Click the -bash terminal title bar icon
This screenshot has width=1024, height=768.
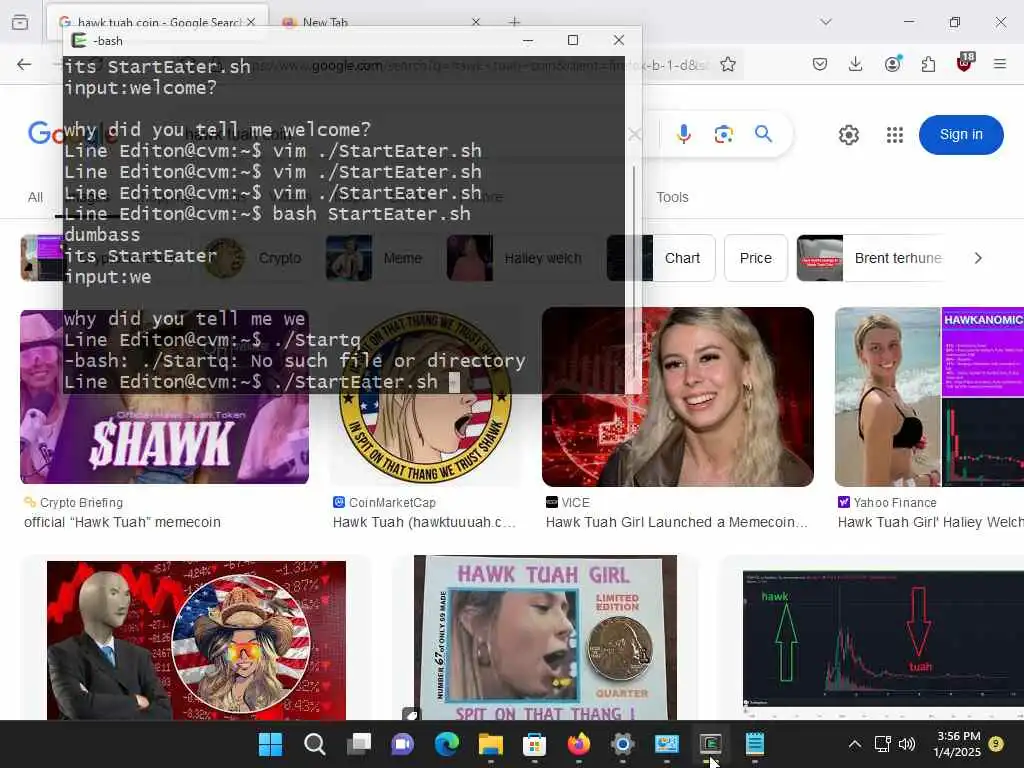pyautogui.click(x=79, y=40)
